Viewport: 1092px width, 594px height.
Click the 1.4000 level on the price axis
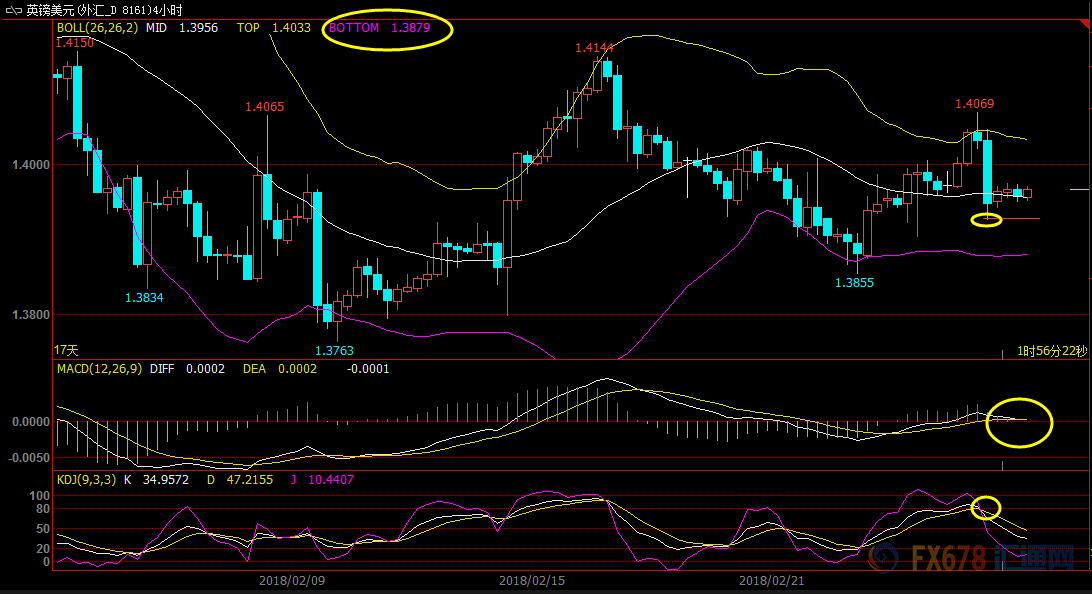click(x=30, y=165)
